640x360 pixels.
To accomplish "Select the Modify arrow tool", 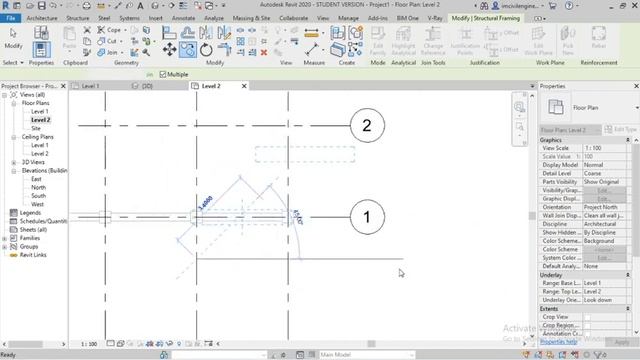I will [x=13, y=33].
